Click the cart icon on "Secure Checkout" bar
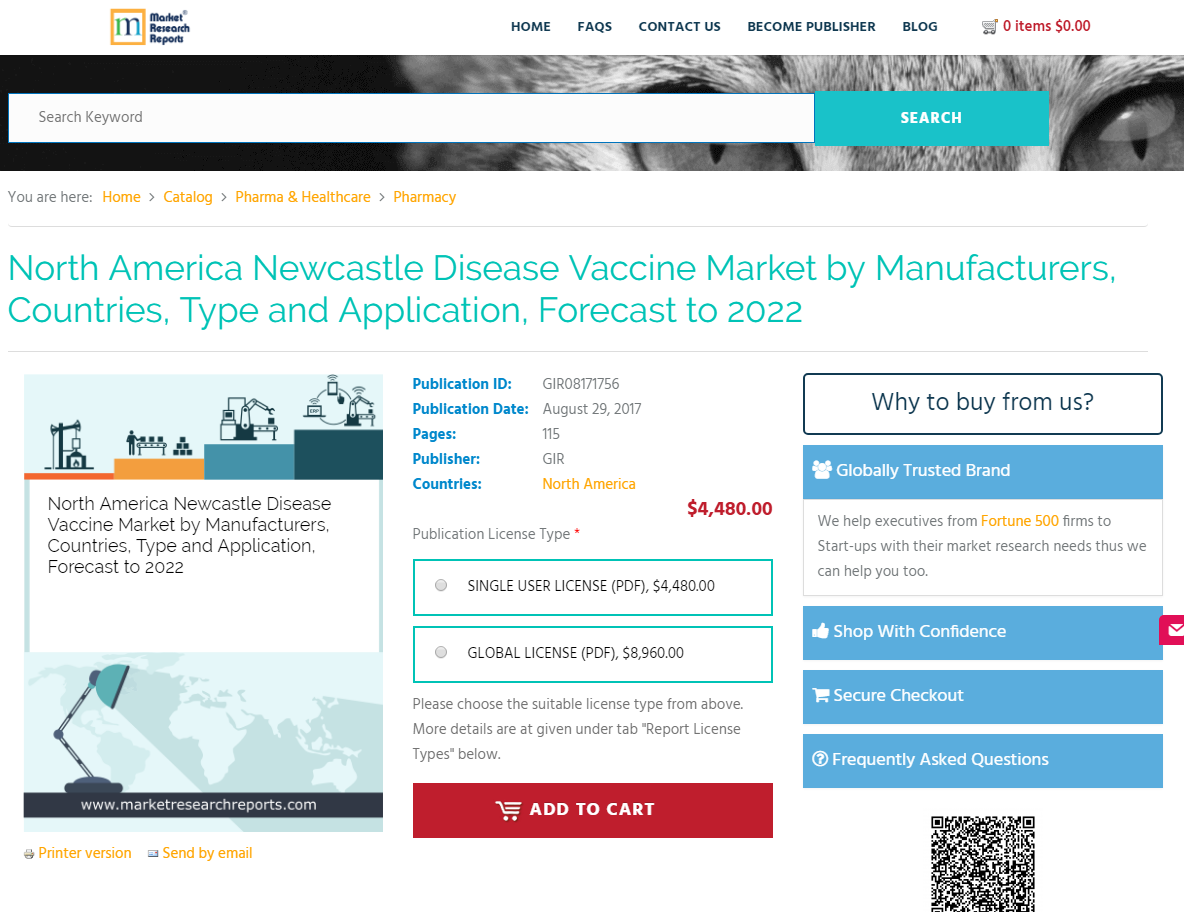1184x912 pixels. 821,695
